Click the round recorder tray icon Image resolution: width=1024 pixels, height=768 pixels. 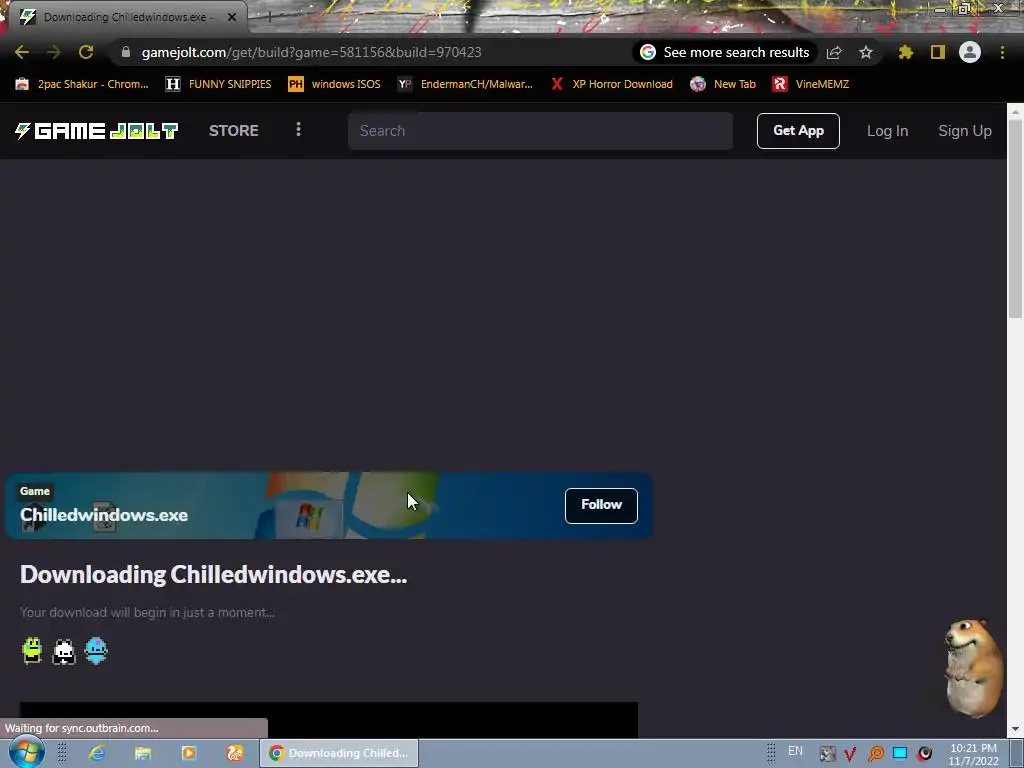pos(924,754)
